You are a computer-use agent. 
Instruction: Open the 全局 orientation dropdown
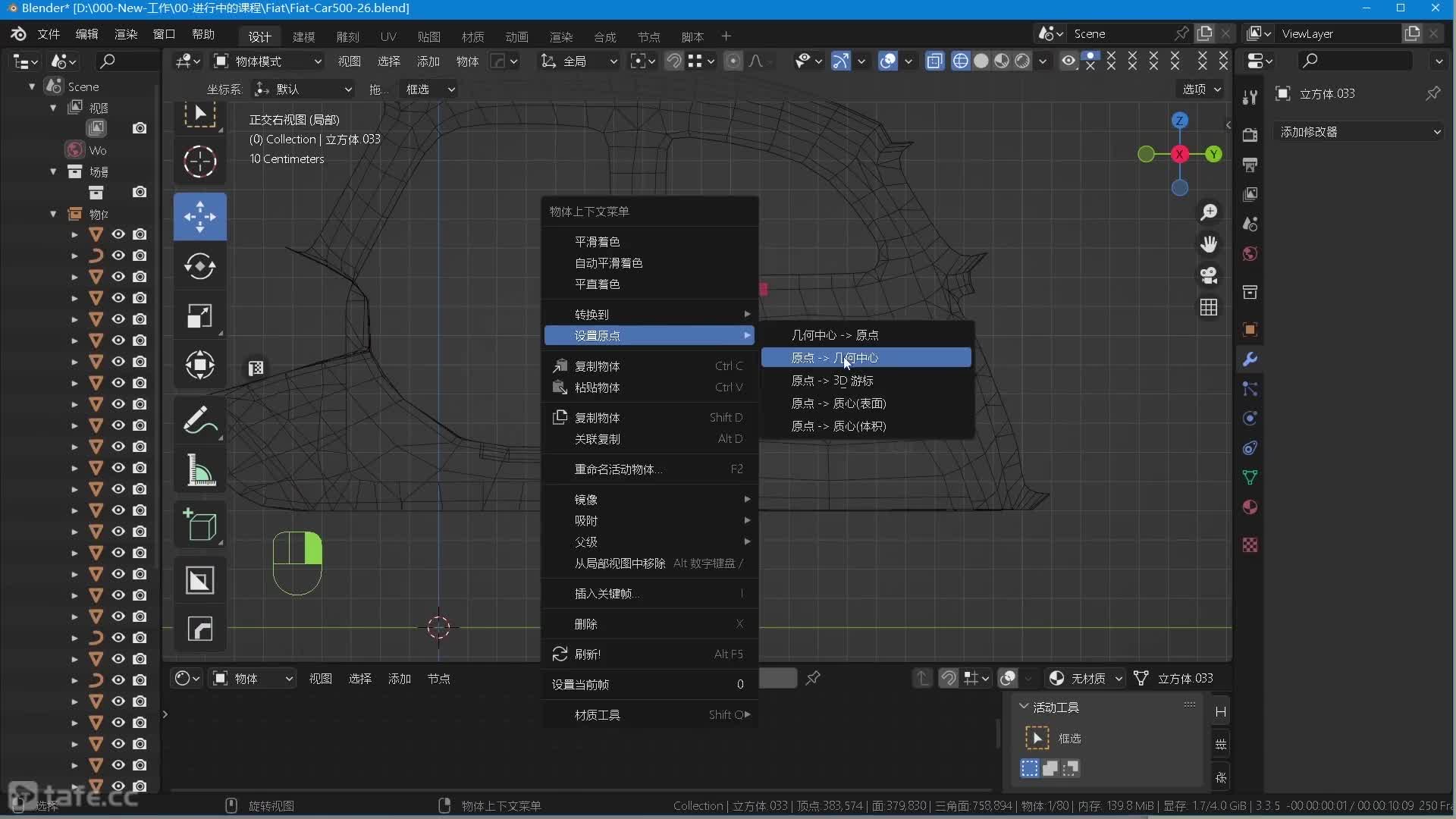click(580, 61)
